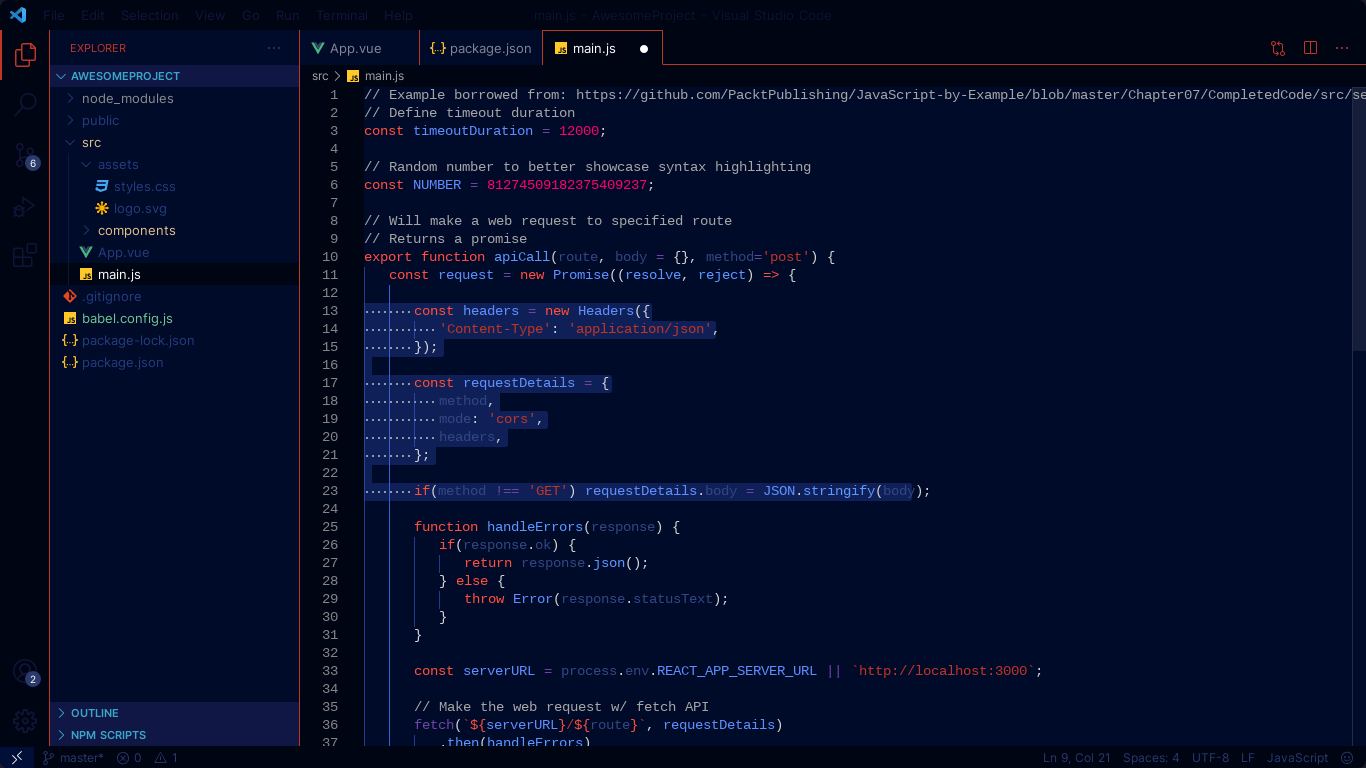Open the Accounts icon in Activity Bar
This screenshot has height=768, width=1366.
25,673
